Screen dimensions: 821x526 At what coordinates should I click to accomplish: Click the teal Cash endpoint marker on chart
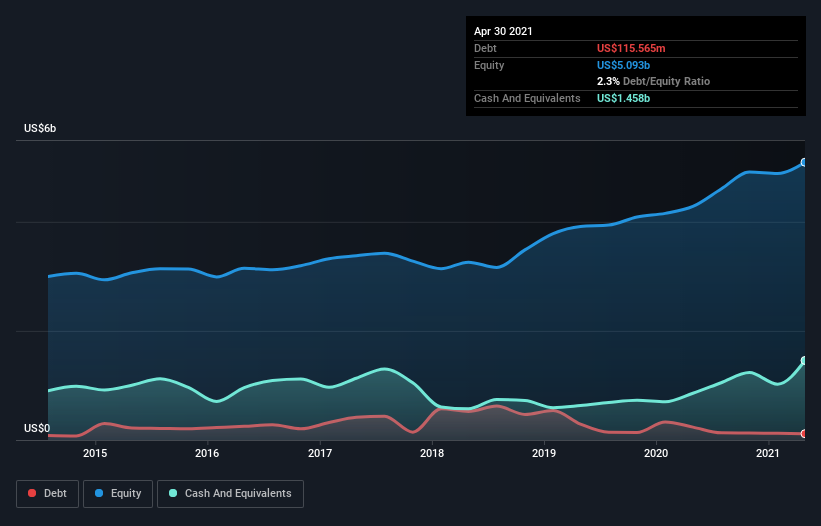coord(804,360)
